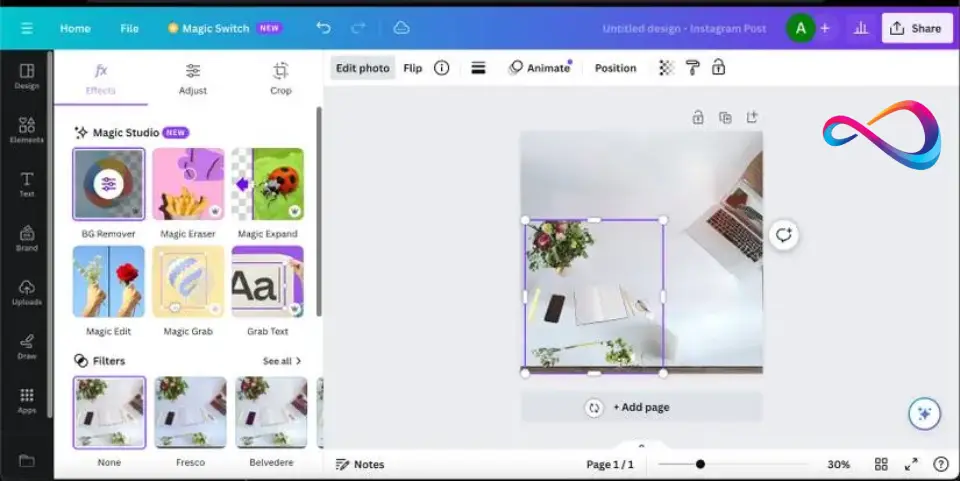Open the Text sidebar panel
The height and width of the screenshot is (481, 960).
27,184
